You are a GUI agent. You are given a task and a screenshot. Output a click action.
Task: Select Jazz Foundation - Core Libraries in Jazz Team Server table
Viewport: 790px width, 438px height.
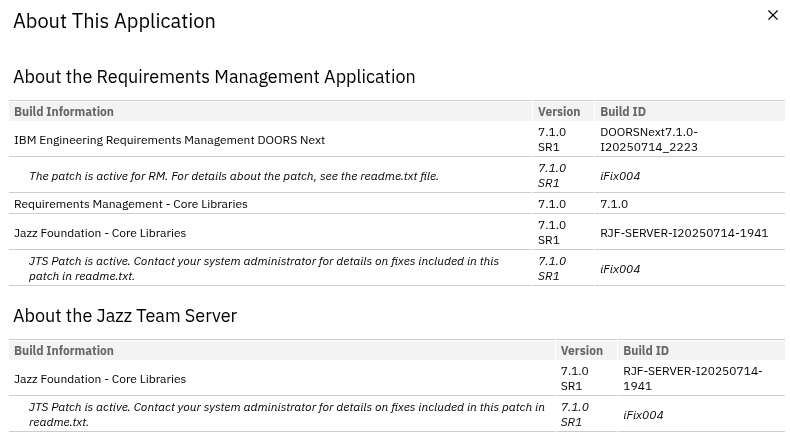(100, 379)
